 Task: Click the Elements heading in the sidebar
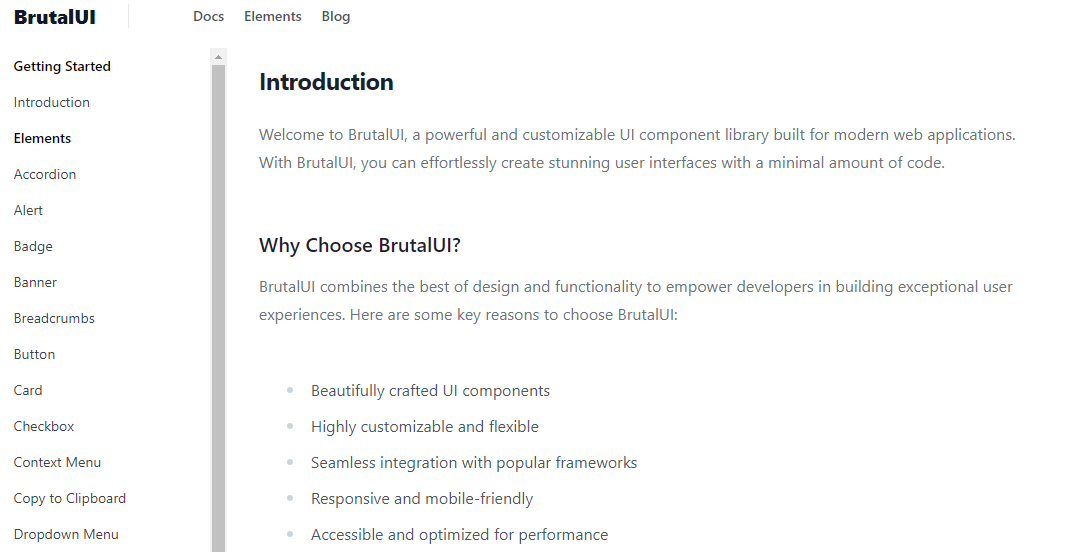tap(42, 138)
